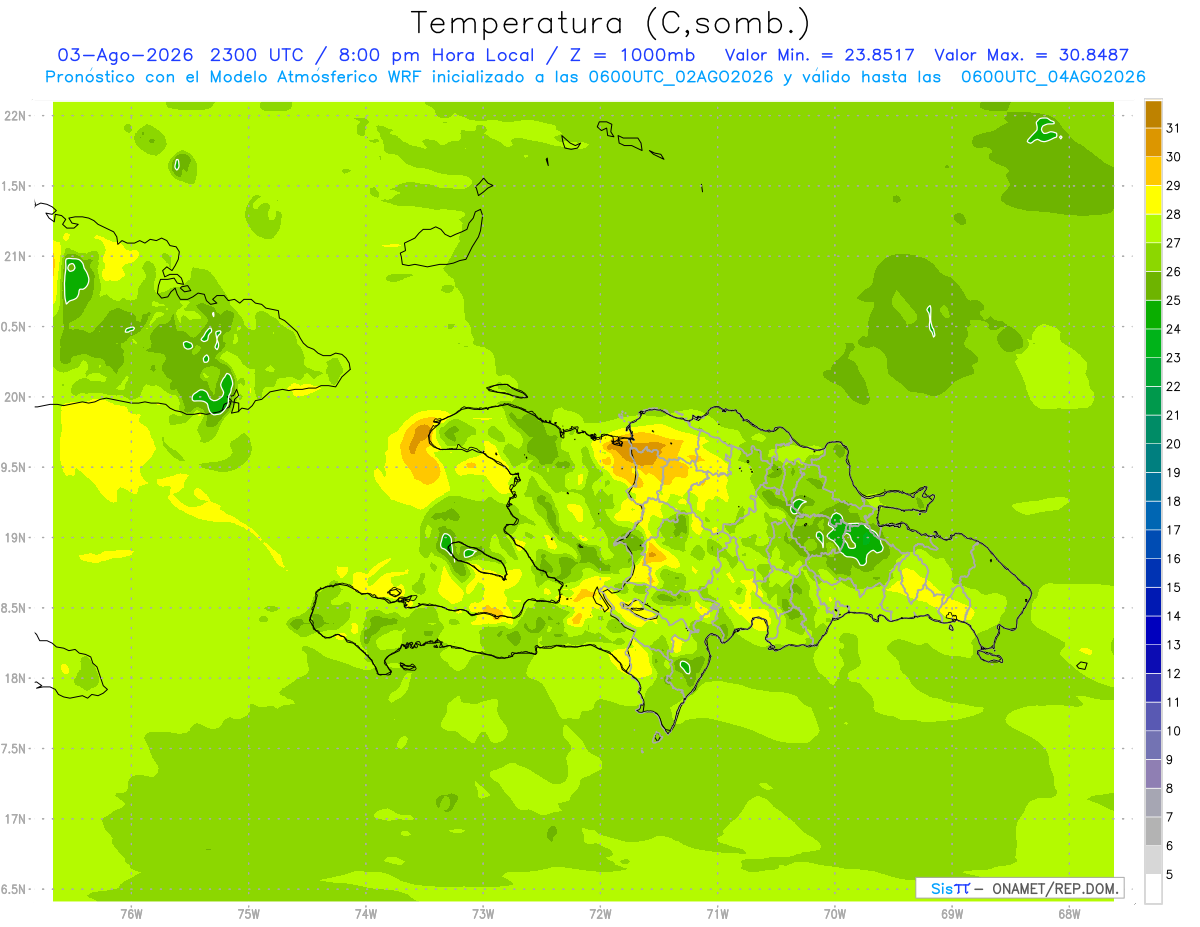The height and width of the screenshot is (927, 1200).
Task: Pick the lime swatch between 27 and 28
Action: (1153, 229)
